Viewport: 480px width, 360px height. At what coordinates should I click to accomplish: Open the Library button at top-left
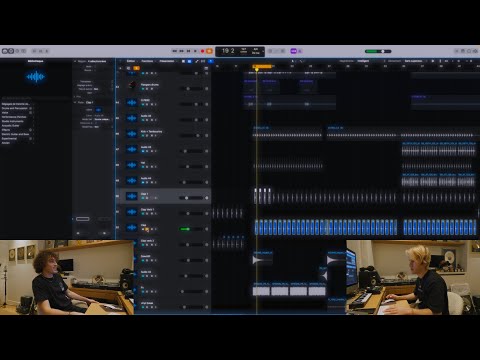(5, 51)
